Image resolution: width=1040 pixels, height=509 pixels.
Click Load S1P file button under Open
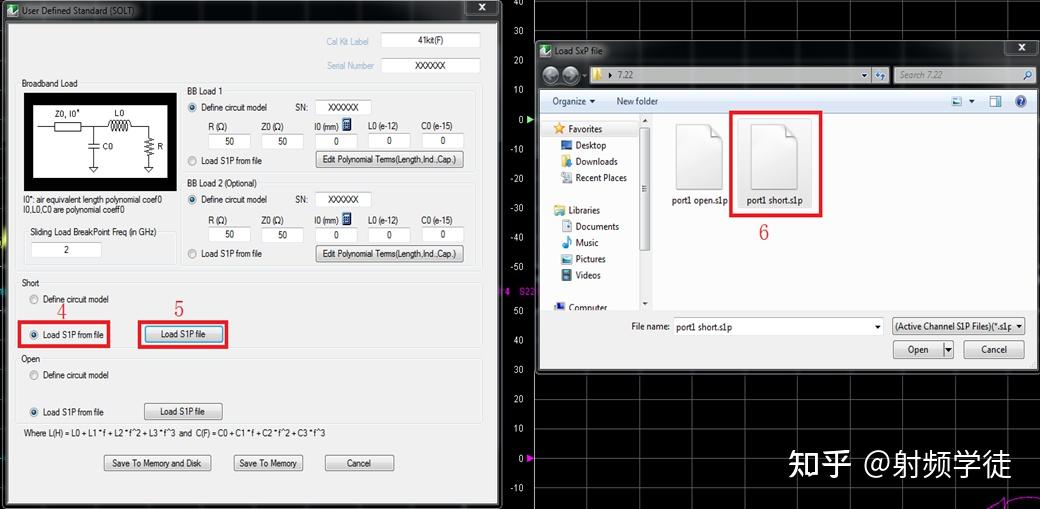point(182,411)
